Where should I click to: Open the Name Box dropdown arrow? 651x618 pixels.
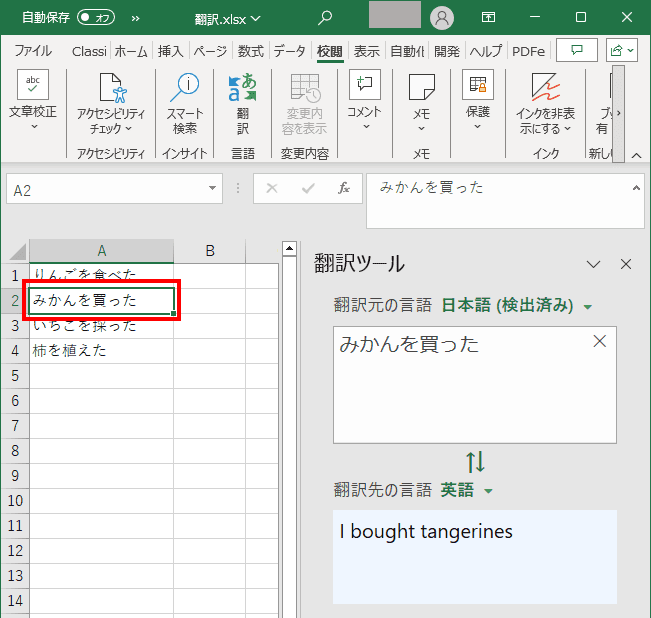(x=212, y=188)
